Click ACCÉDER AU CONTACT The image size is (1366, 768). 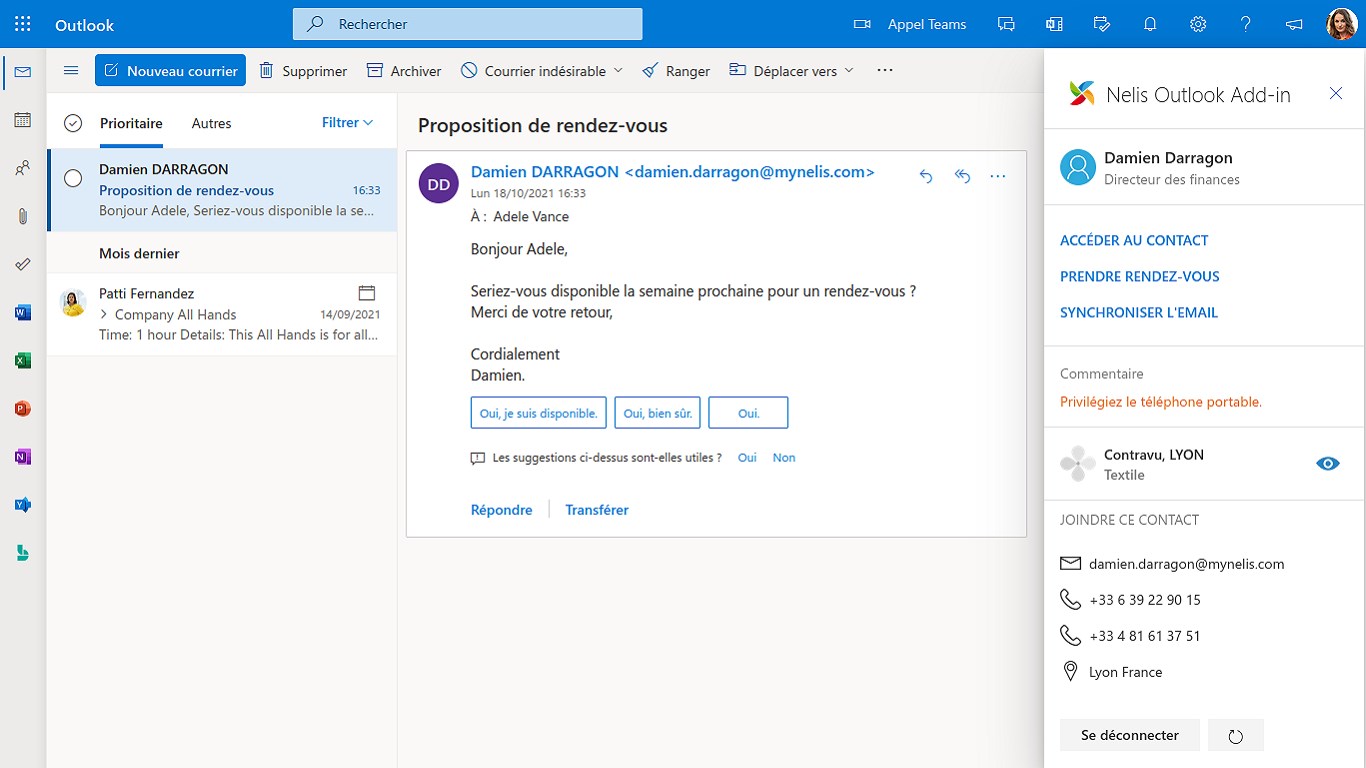(x=1134, y=240)
